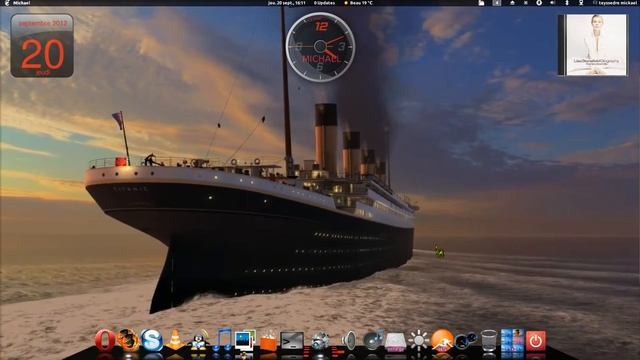Click the volume icon in top panel
The image size is (640, 360).
[553, 3]
